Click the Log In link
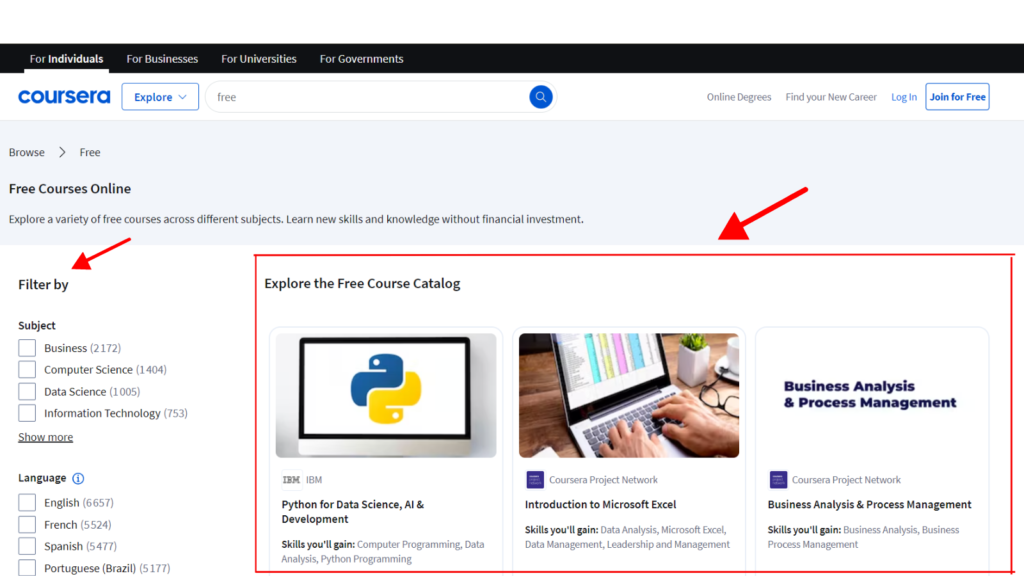Screen dimensions: 1024x576 coord(904,97)
